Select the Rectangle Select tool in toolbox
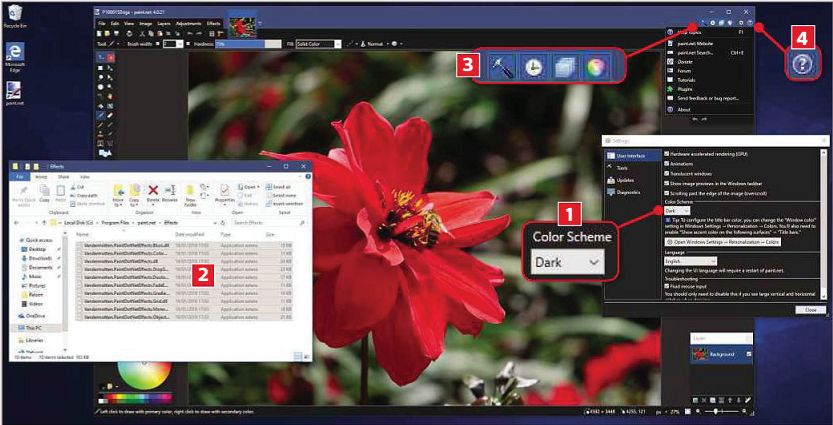Screen dimensions: 833x425 pyautogui.click(x=100, y=68)
